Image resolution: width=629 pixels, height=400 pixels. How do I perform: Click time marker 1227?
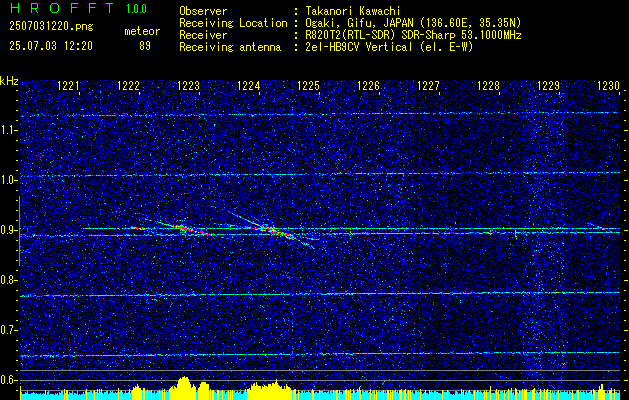click(428, 85)
